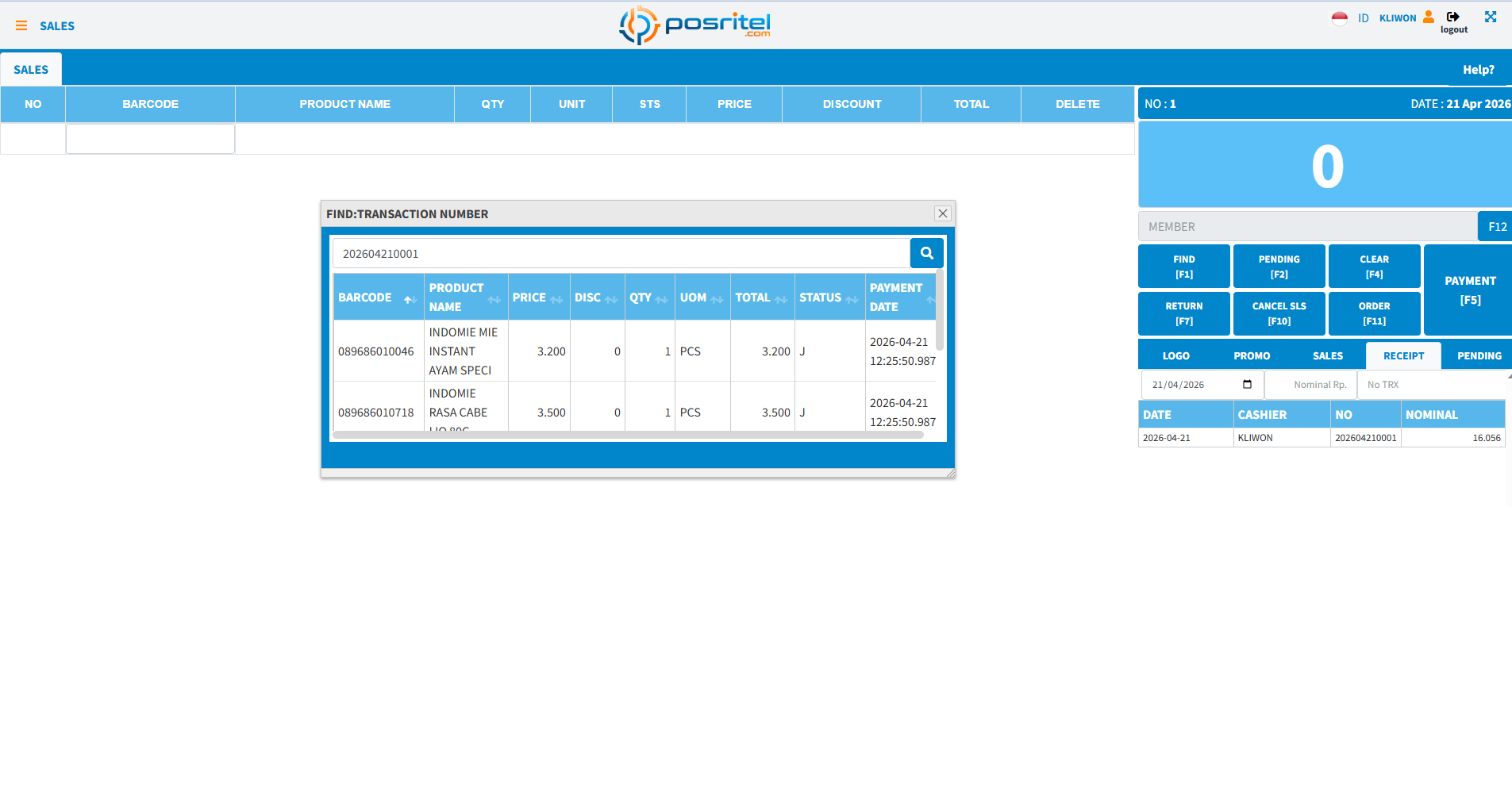Click the posritel.com logo
The width and height of the screenshot is (1512, 787).
pyautogui.click(x=694, y=25)
